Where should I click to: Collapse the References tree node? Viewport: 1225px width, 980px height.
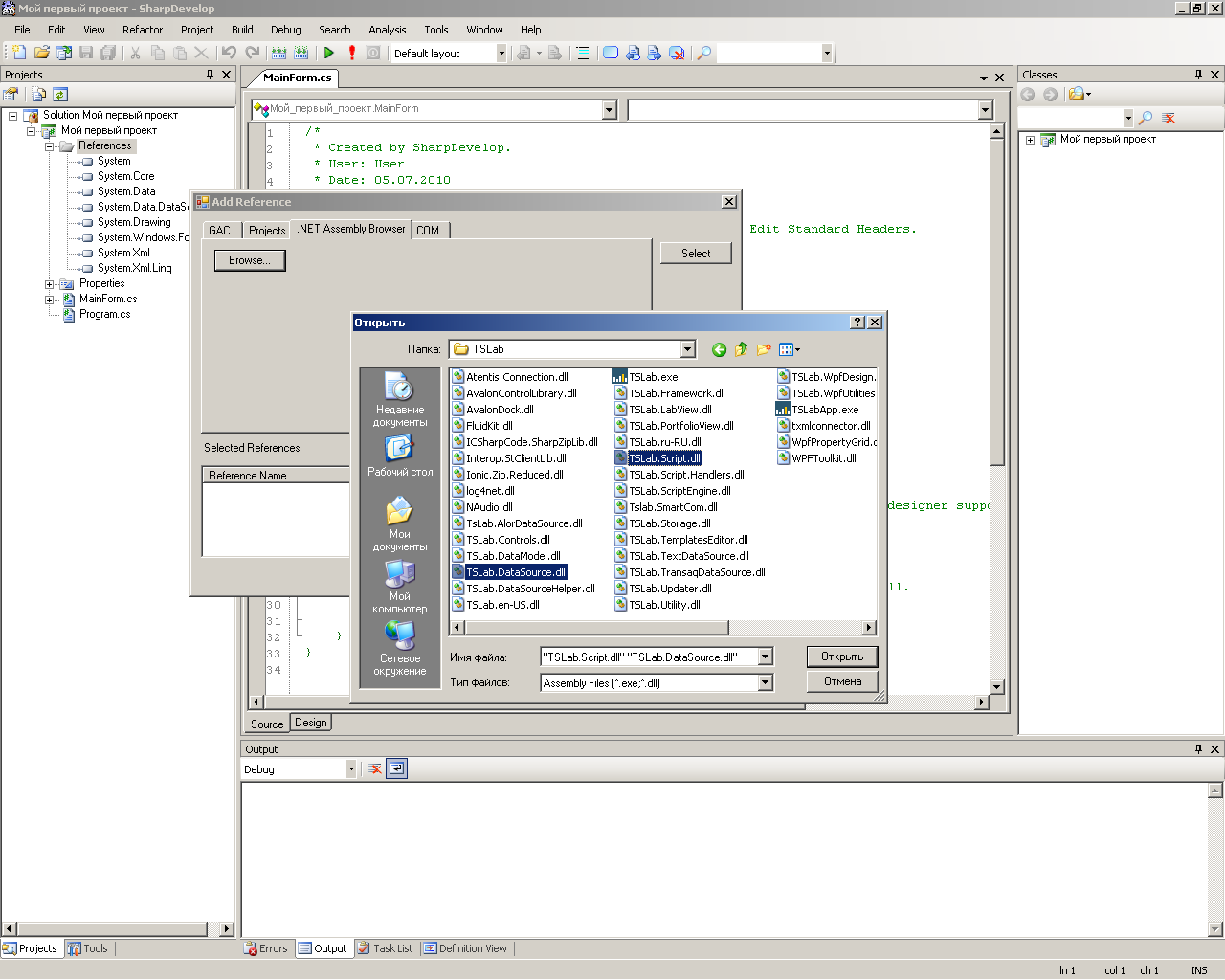[50, 146]
